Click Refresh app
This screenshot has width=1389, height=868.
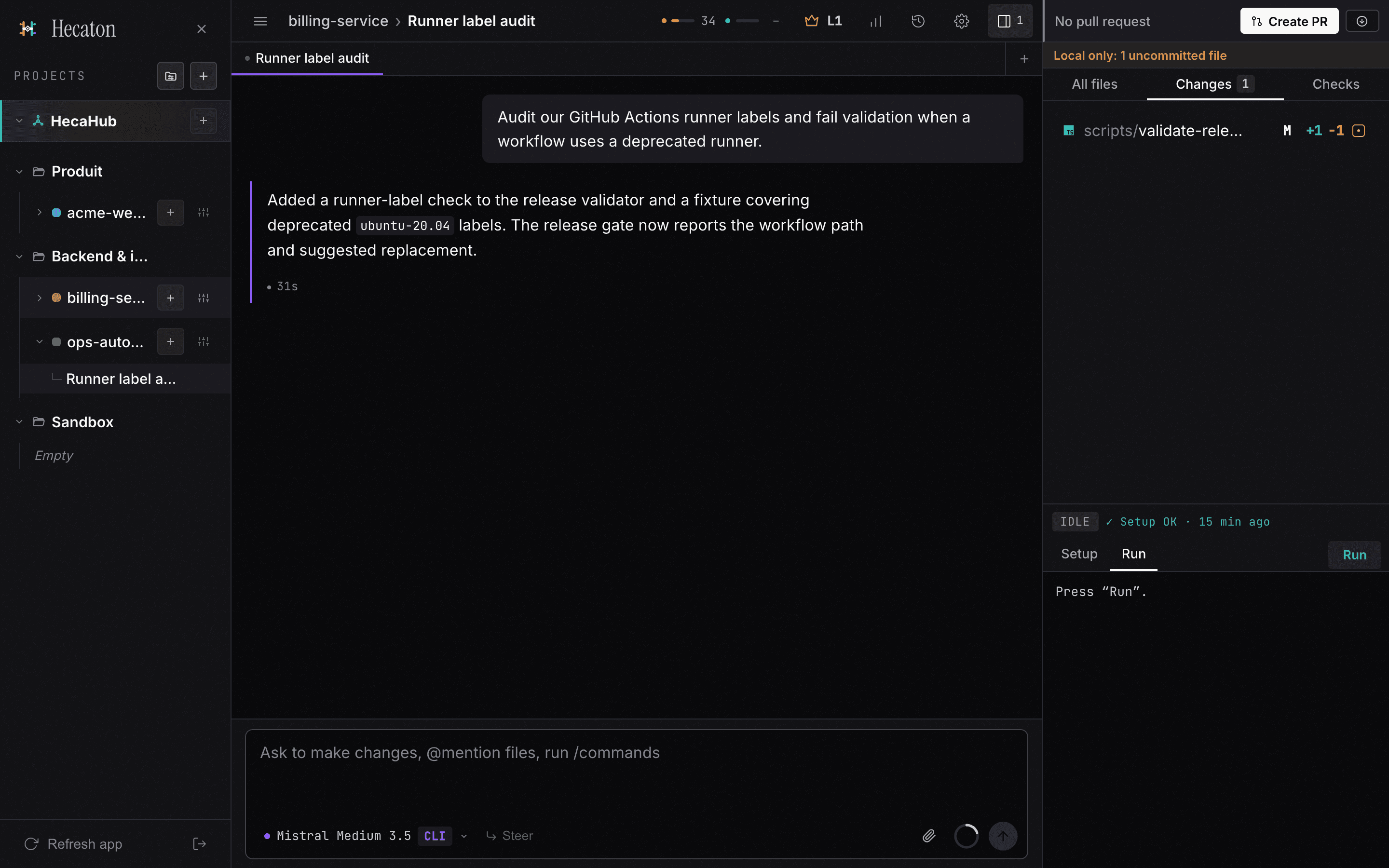point(73,844)
